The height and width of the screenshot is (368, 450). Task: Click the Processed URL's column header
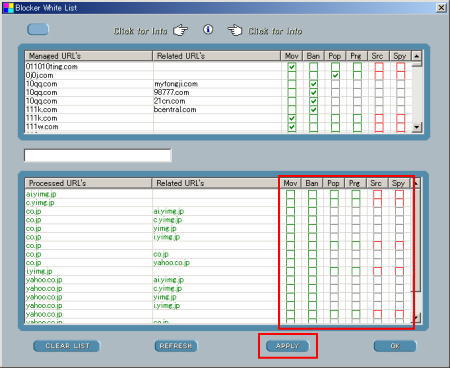pyautogui.click(x=88, y=183)
